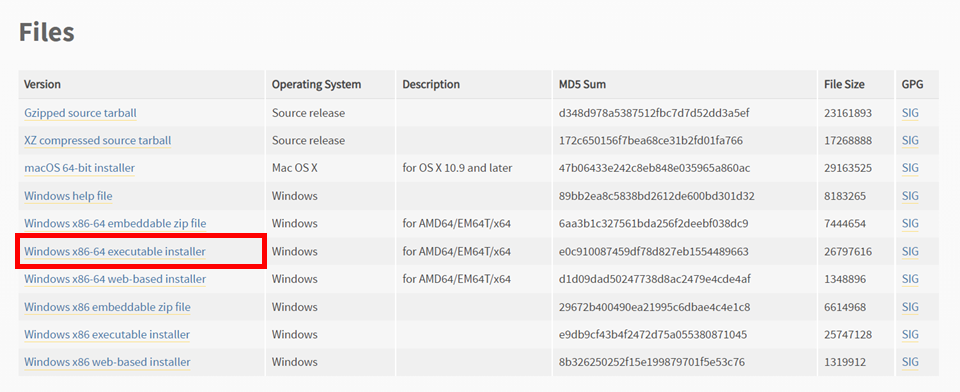This screenshot has height=392, width=960.
Task: Select MD5 sum d348d978a5387512fbc7d7d52dd3a5ef
Action: 654,113
